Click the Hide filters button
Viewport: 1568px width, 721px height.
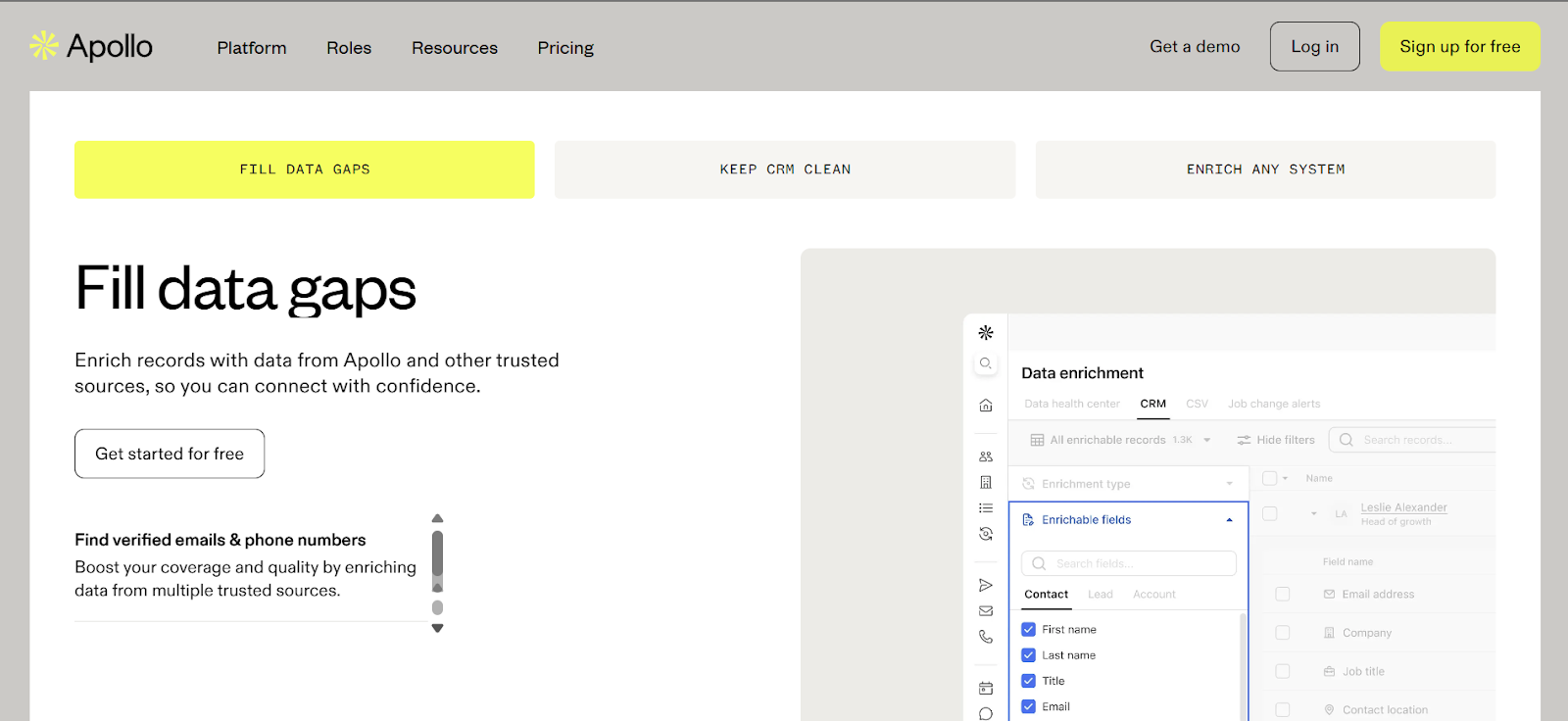1276,440
